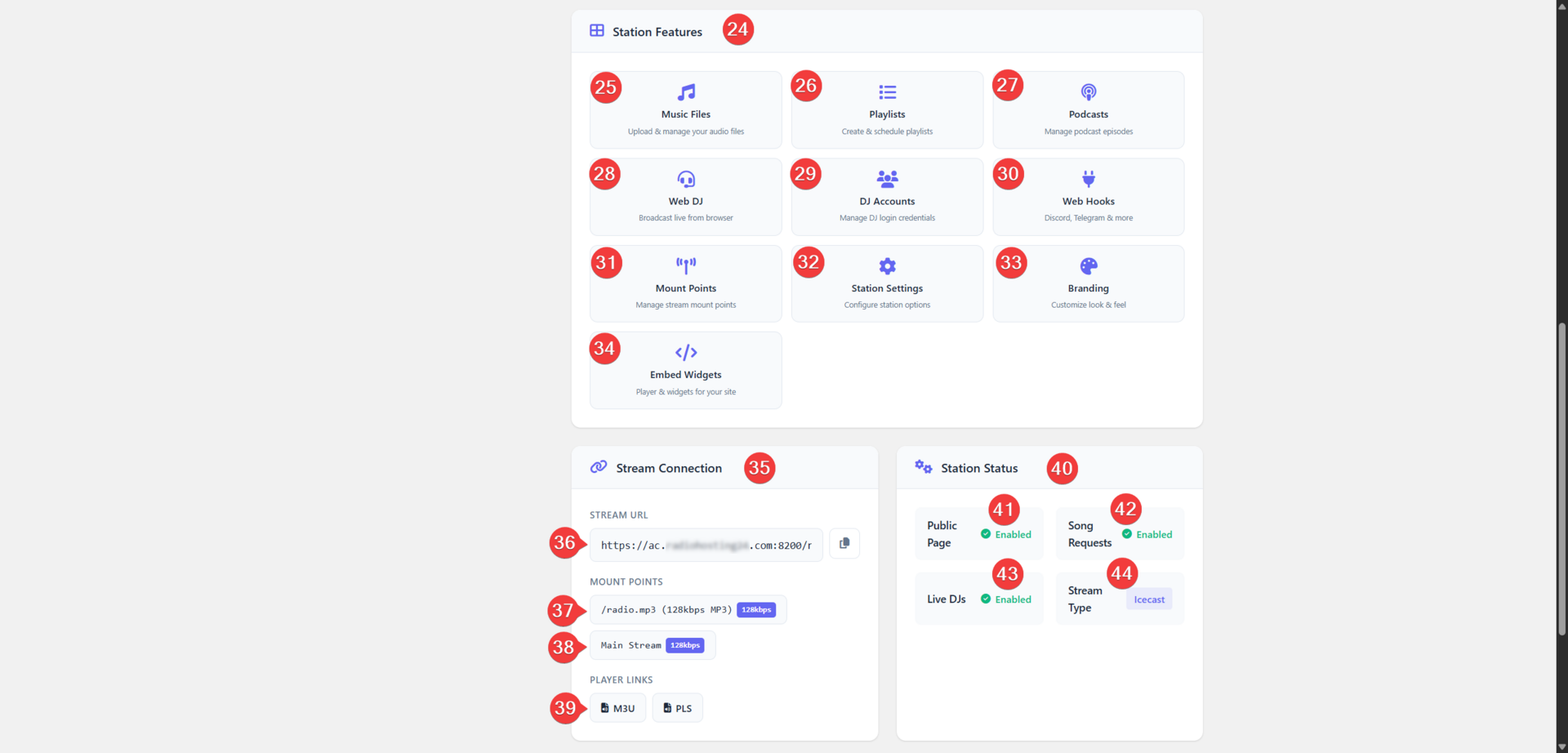Screen dimensions: 1568x753
Task: Click the Stream Connection link icon
Action: 600,467
